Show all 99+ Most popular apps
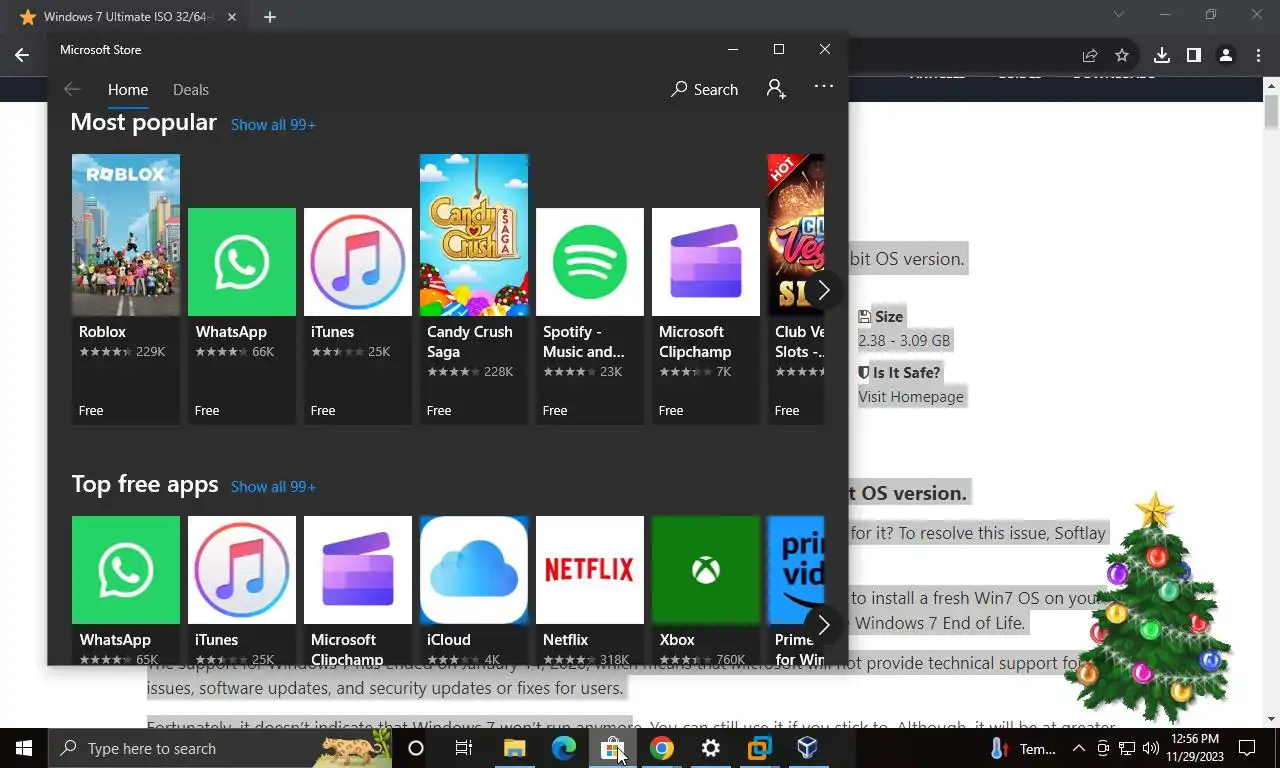 [273, 125]
